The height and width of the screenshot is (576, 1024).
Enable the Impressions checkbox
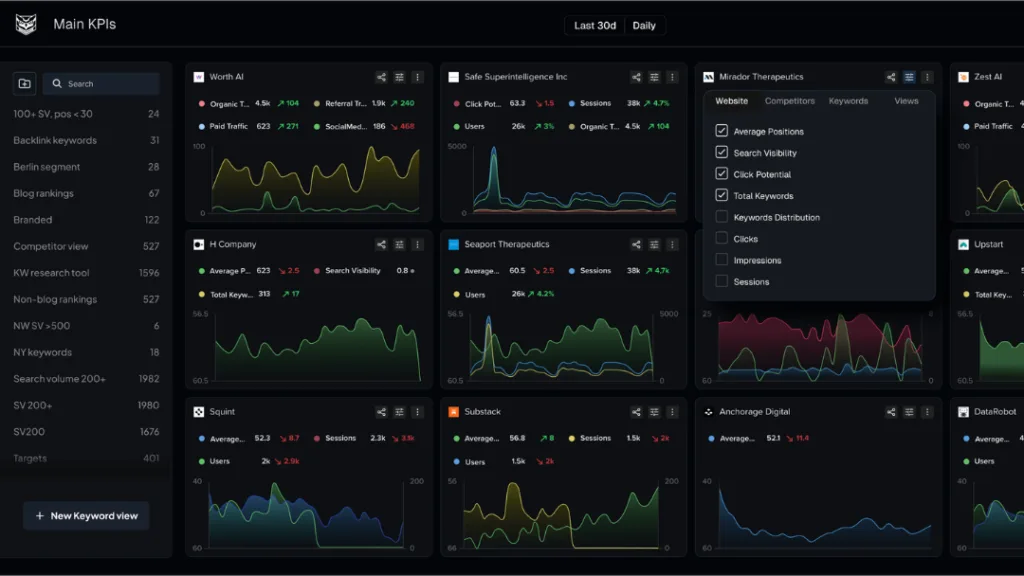(x=722, y=260)
